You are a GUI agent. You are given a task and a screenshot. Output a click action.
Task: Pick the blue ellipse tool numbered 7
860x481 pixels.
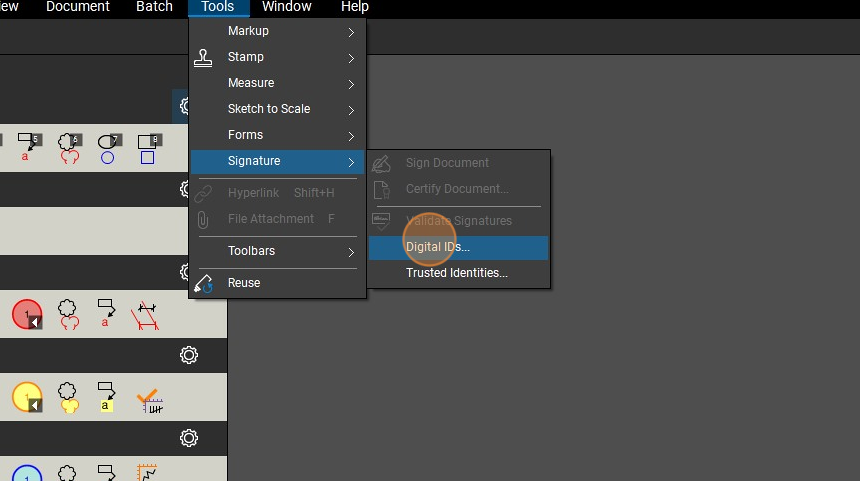(108, 148)
